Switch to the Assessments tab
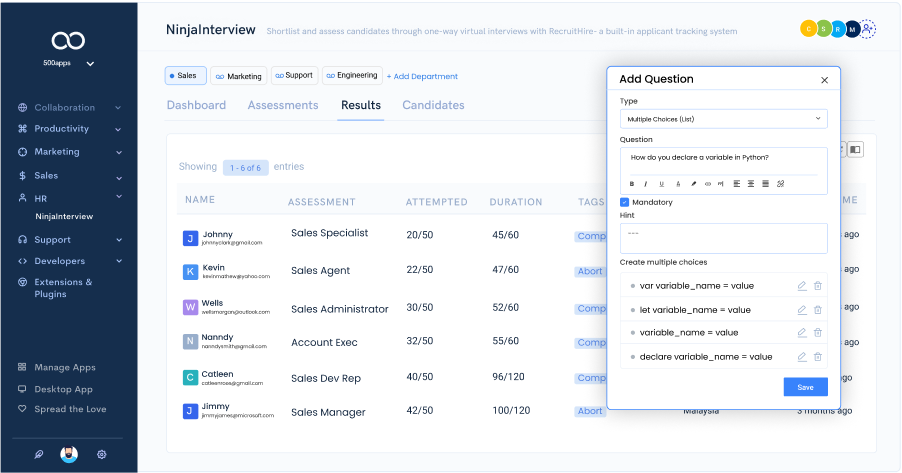The image size is (902, 473). tap(283, 106)
